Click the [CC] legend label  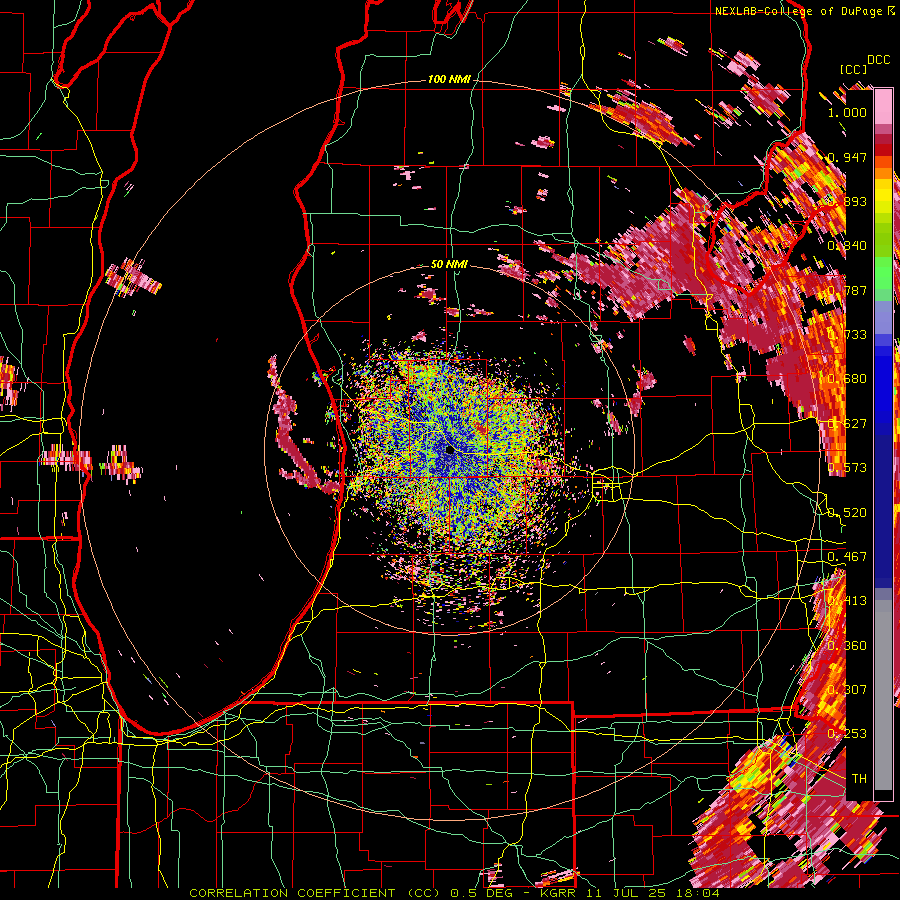click(854, 69)
